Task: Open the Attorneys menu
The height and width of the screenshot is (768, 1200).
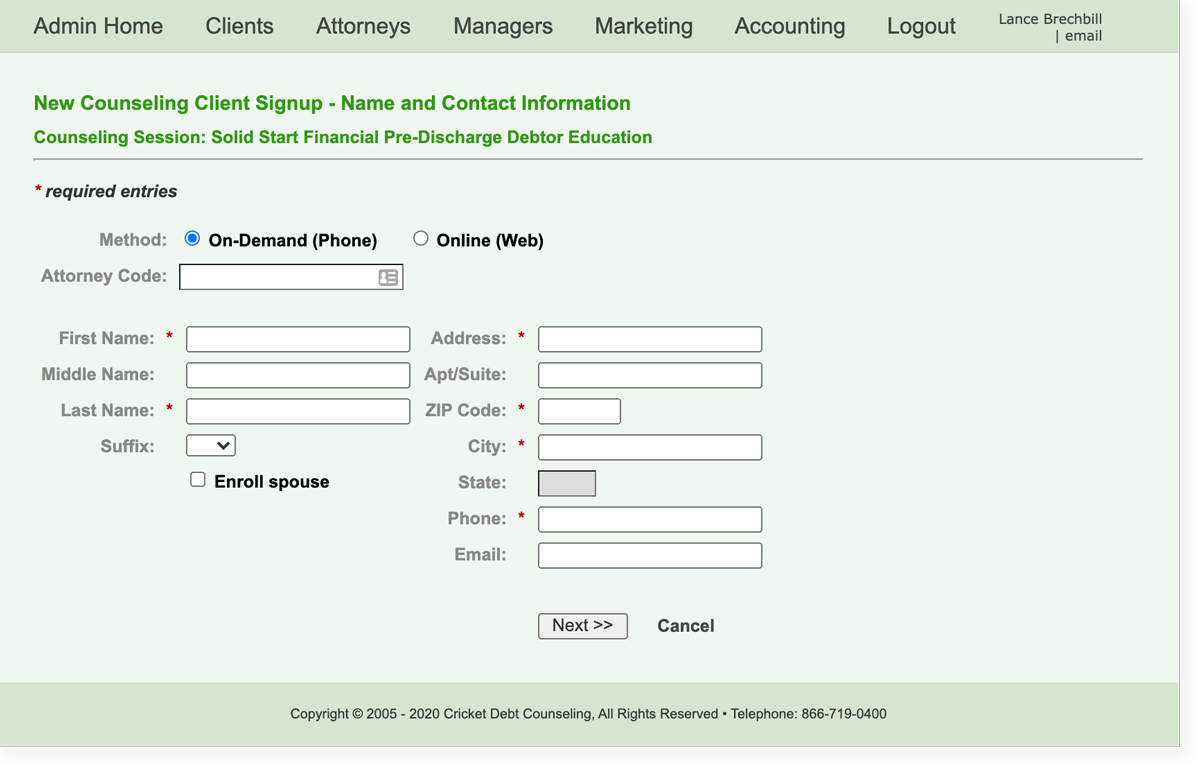Action: click(x=363, y=26)
